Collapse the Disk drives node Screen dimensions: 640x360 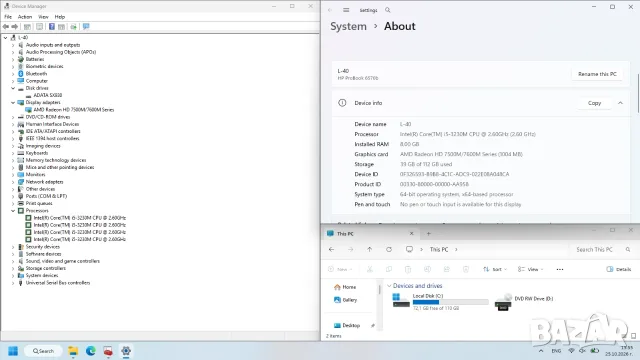(13, 88)
